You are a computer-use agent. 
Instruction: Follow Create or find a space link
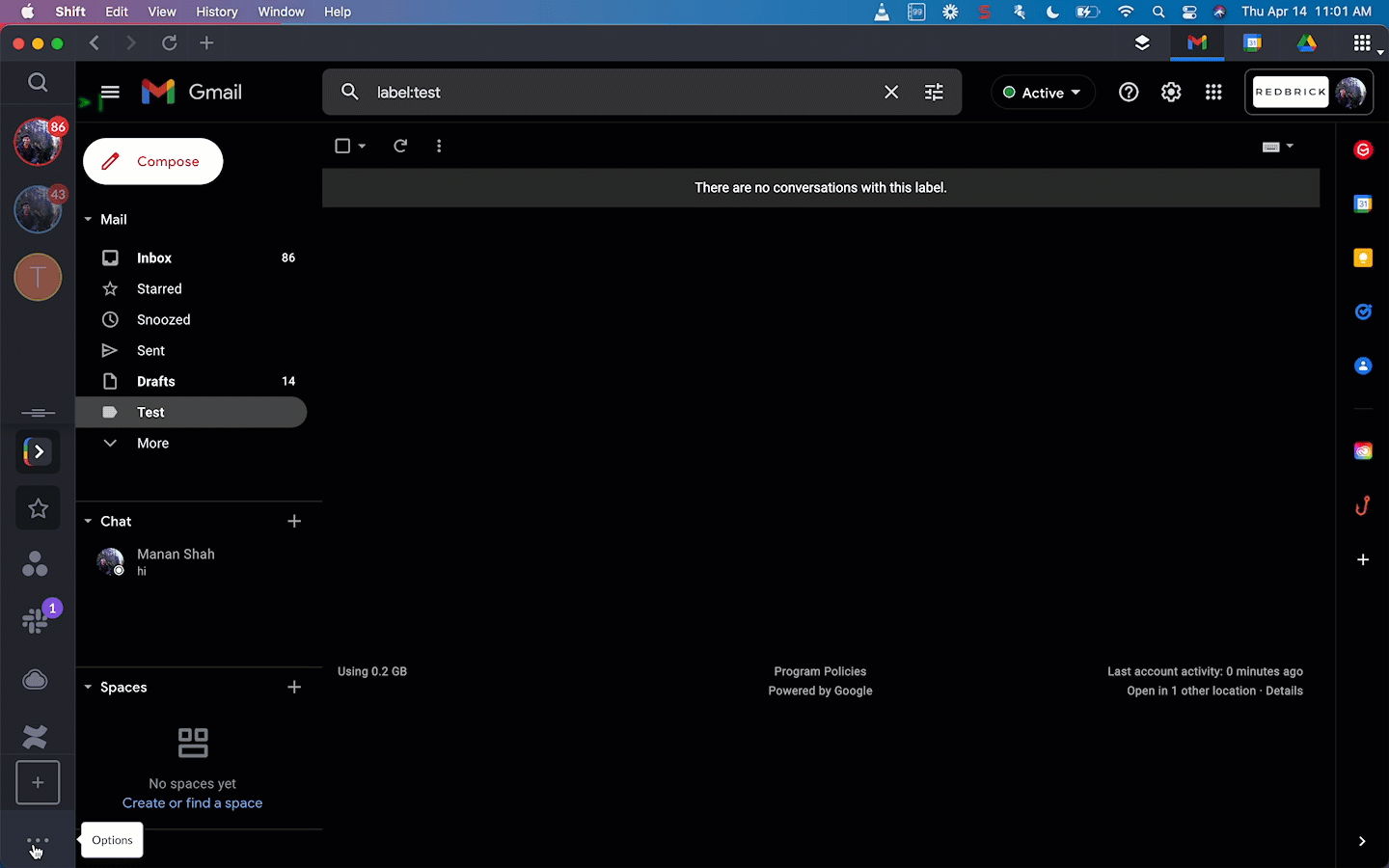(192, 803)
